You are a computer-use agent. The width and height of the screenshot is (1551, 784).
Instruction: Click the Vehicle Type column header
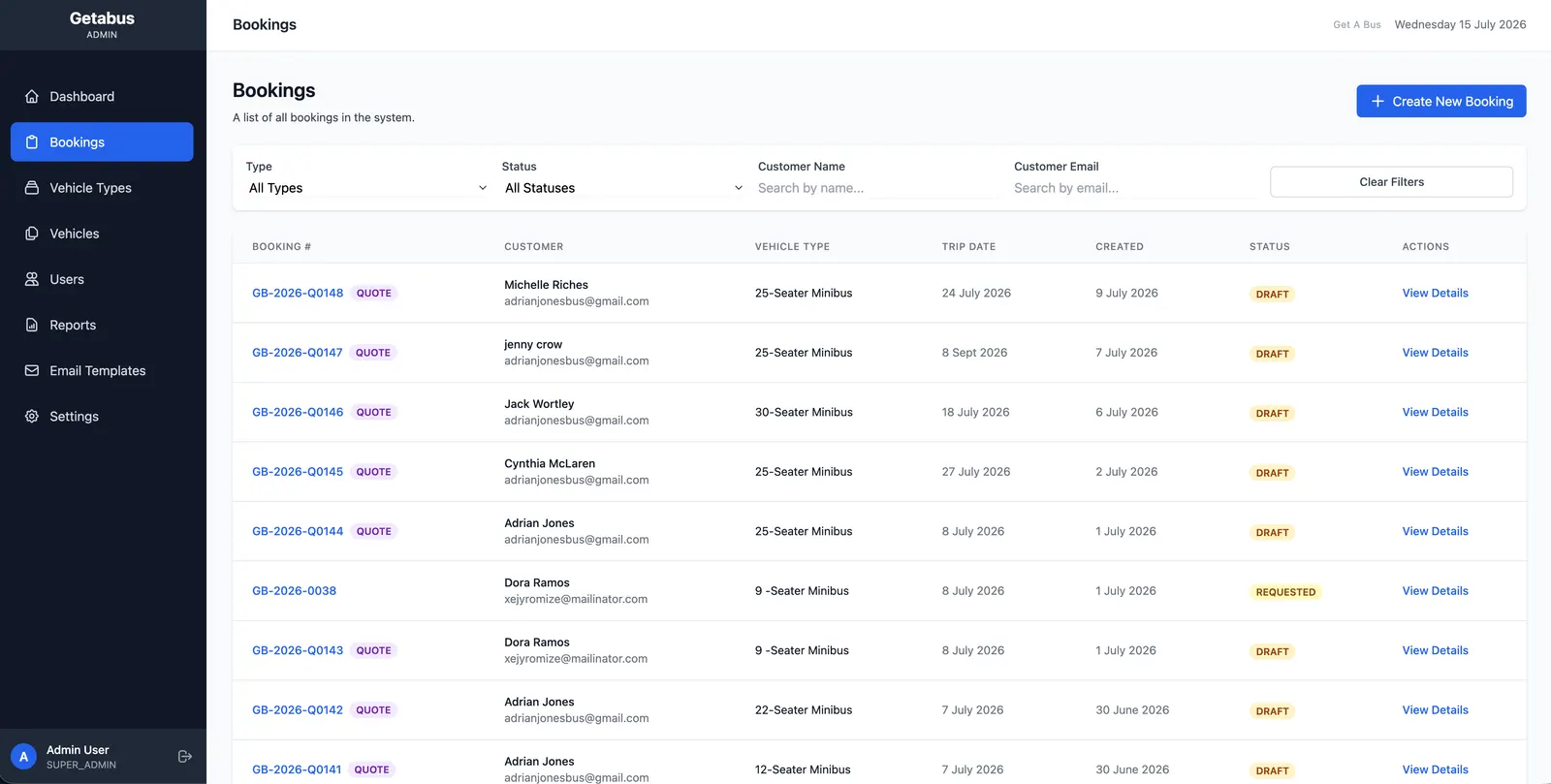click(792, 247)
